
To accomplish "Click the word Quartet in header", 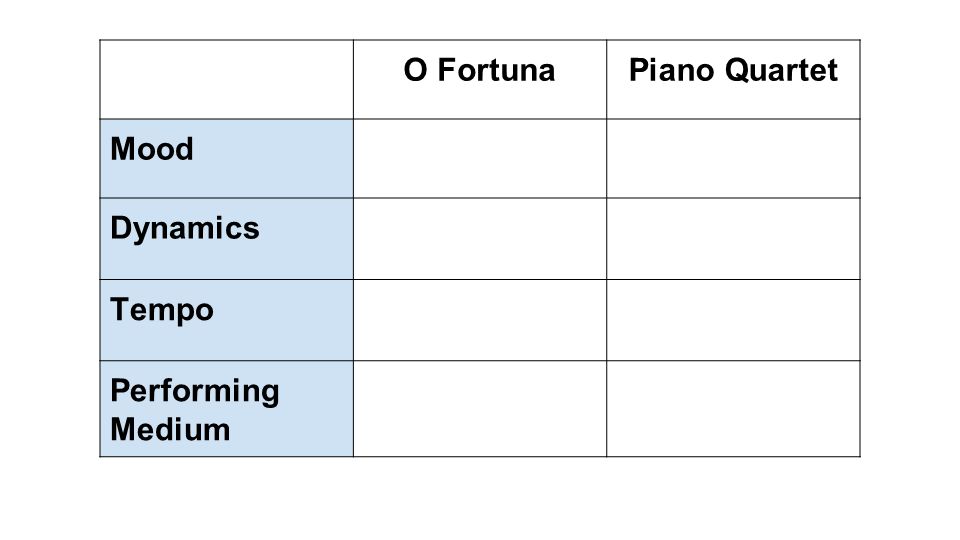I will [x=781, y=70].
